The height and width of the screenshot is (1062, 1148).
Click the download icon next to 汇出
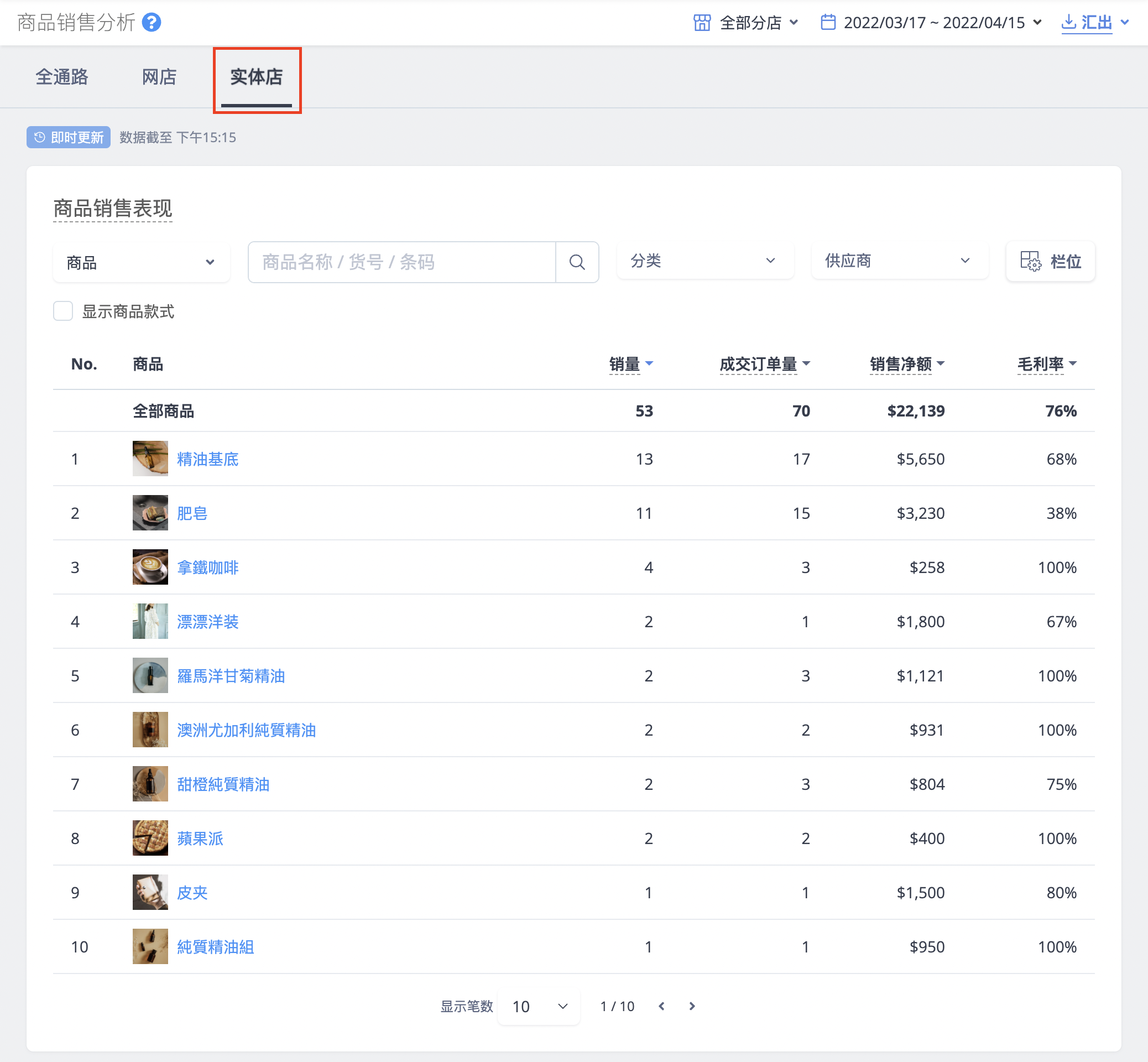pyautogui.click(x=1068, y=22)
